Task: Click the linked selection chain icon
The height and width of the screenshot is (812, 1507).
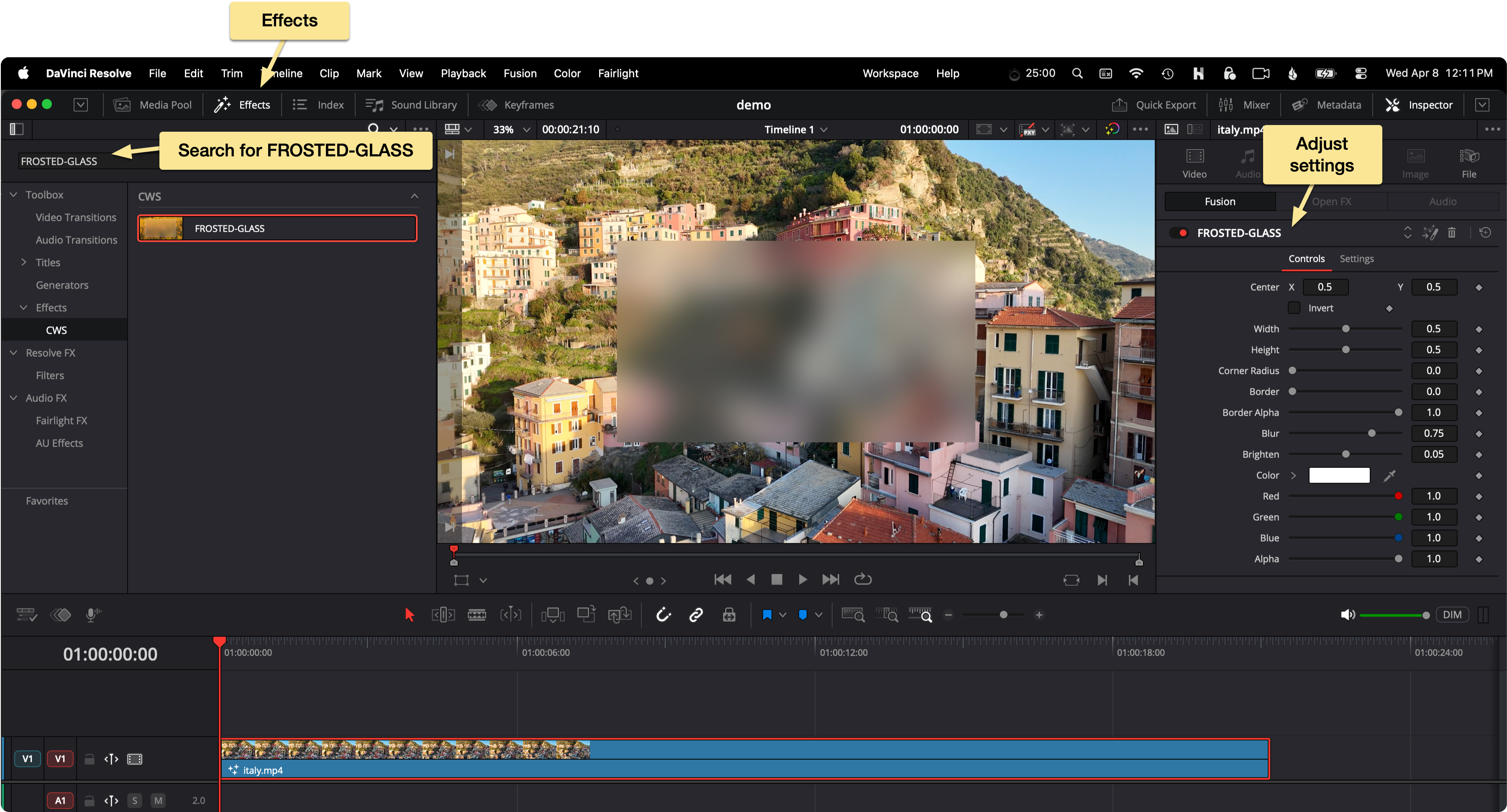Action: click(x=696, y=614)
